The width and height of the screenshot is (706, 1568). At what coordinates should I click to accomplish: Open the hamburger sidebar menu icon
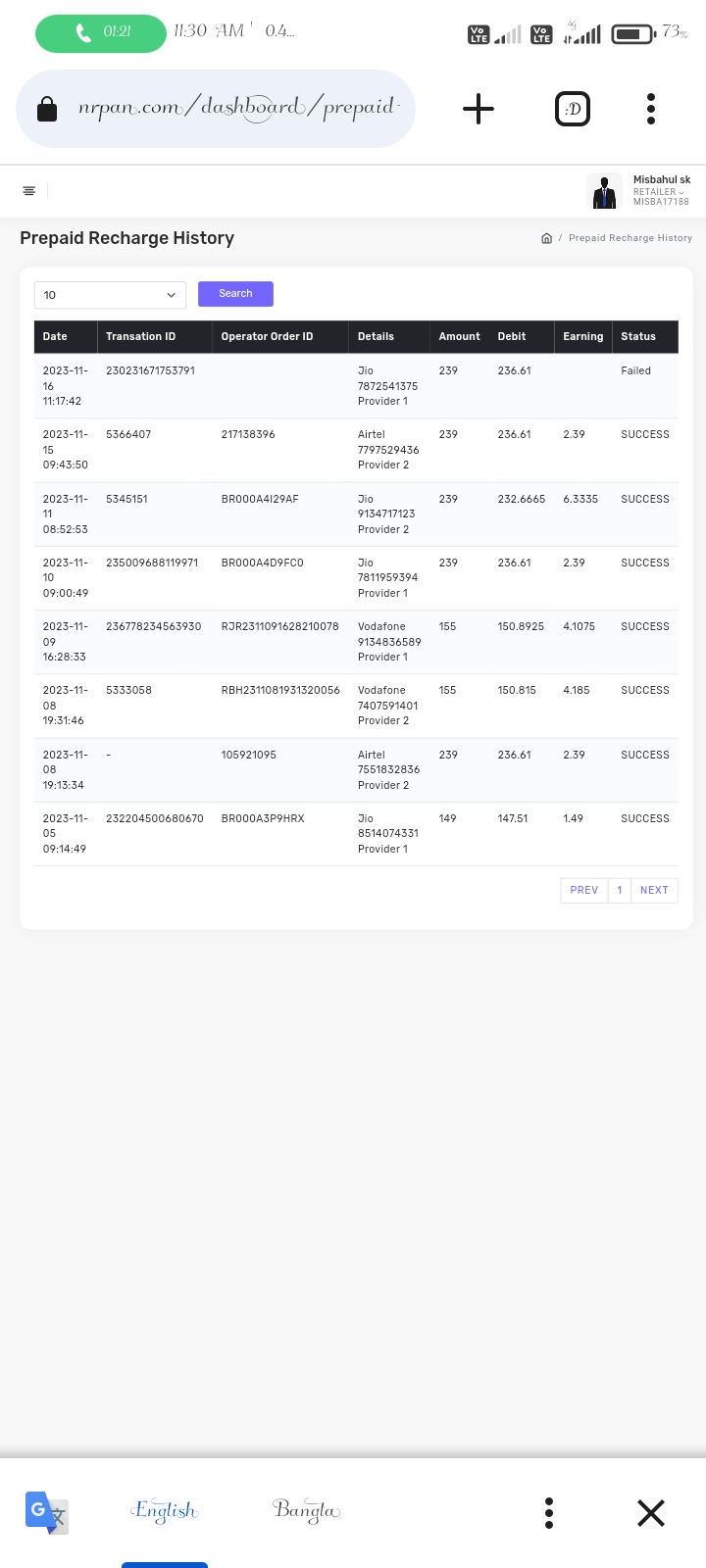tap(29, 191)
